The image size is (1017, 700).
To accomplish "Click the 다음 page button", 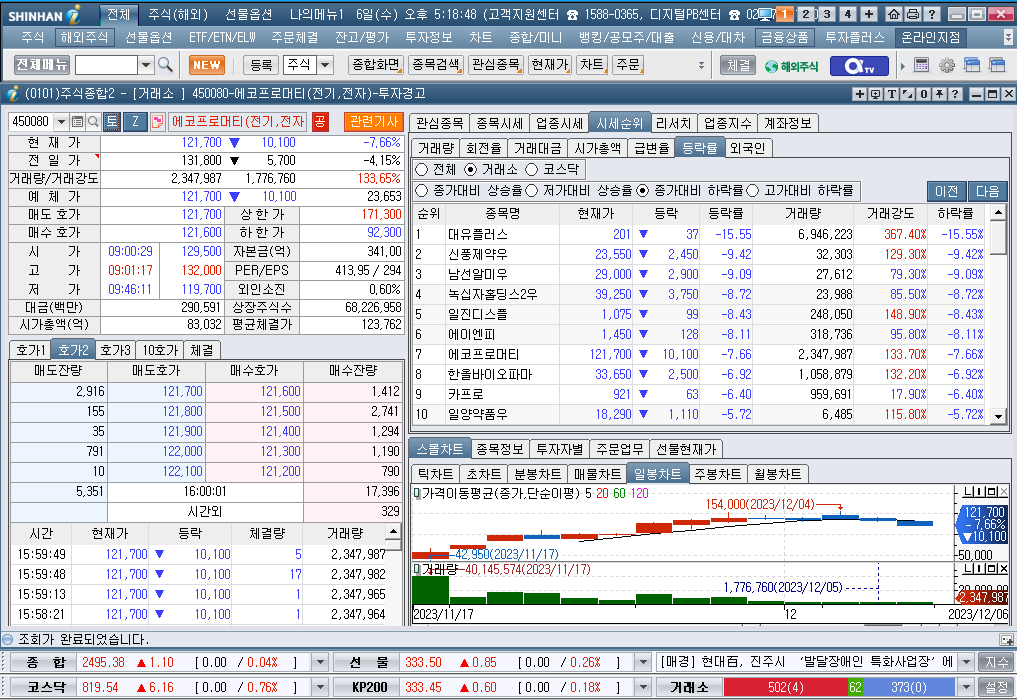I will (x=987, y=191).
